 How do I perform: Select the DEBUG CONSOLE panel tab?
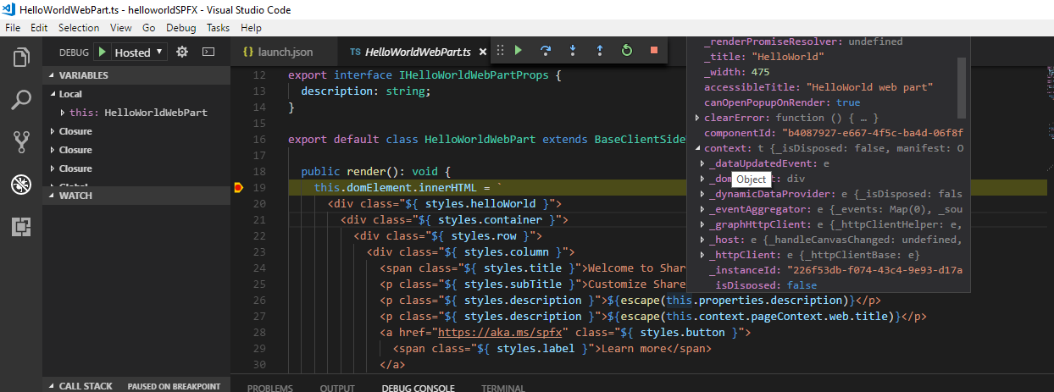point(418,388)
